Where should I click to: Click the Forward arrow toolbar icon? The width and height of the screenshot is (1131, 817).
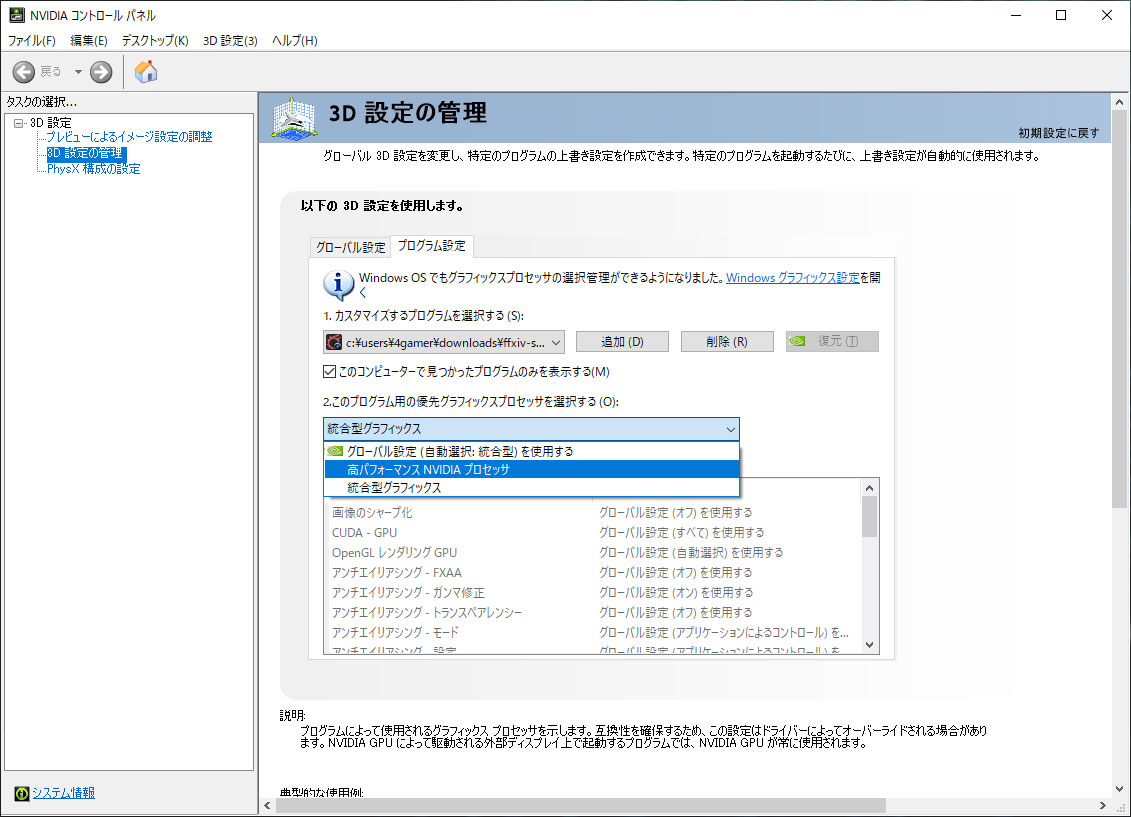tap(101, 71)
